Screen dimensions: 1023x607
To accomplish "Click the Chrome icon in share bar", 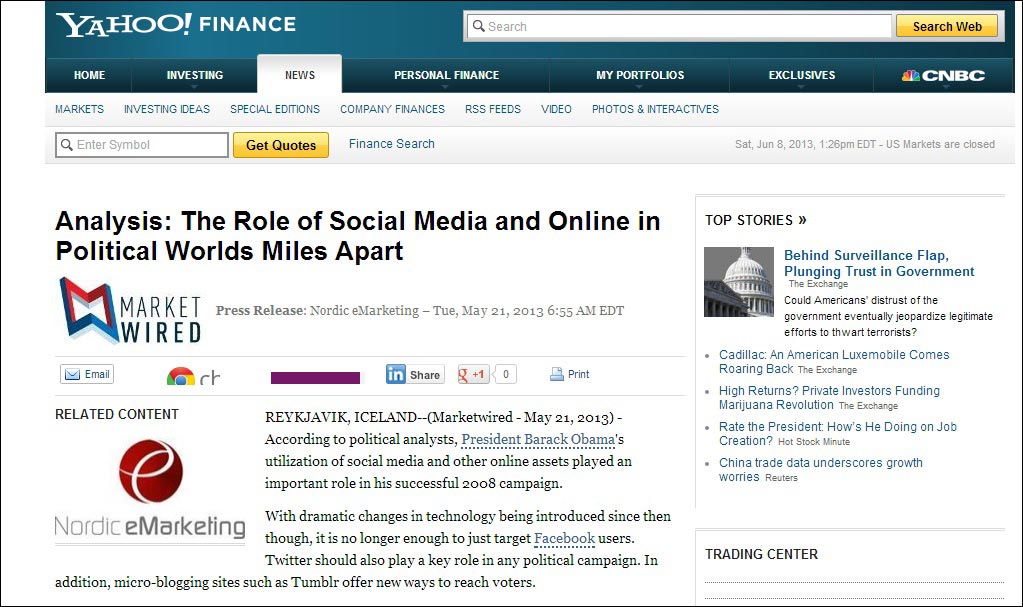I will click(x=181, y=377).
